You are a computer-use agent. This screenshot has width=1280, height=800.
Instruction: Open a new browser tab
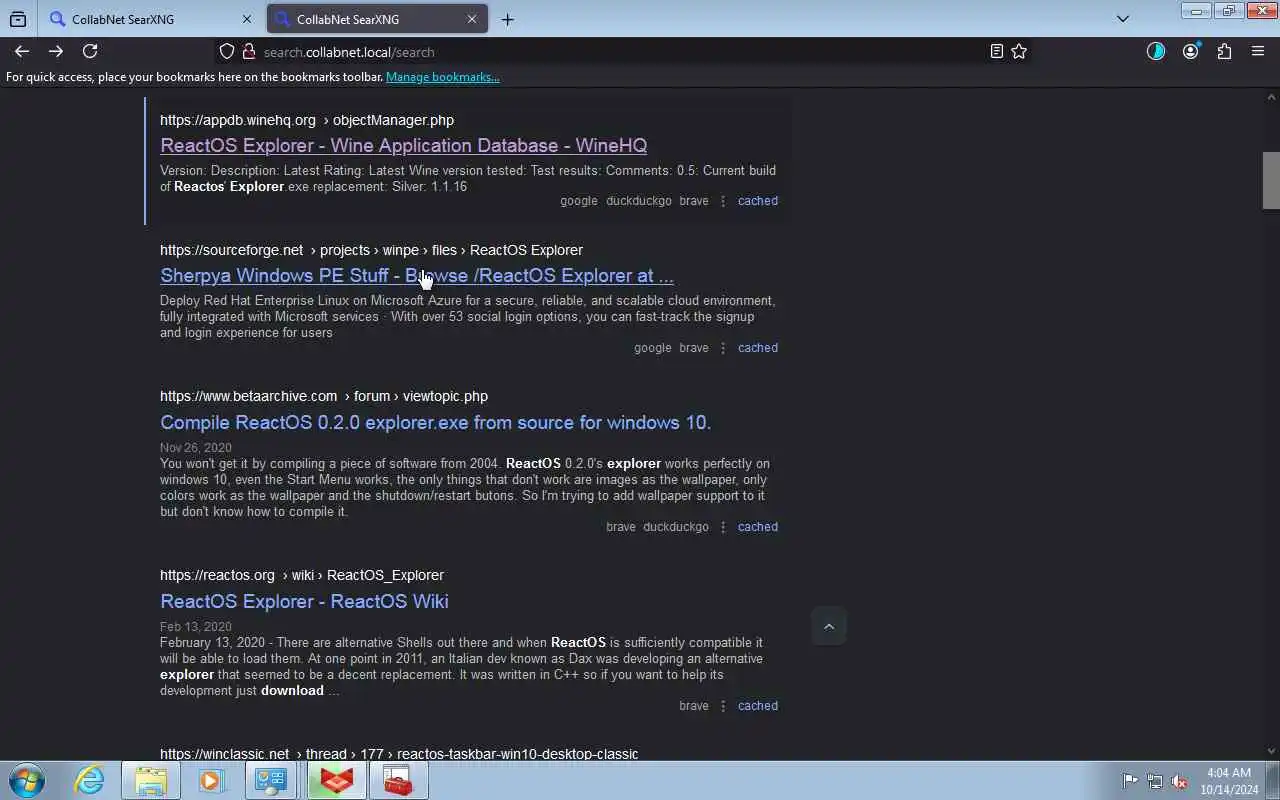point(507,19)
